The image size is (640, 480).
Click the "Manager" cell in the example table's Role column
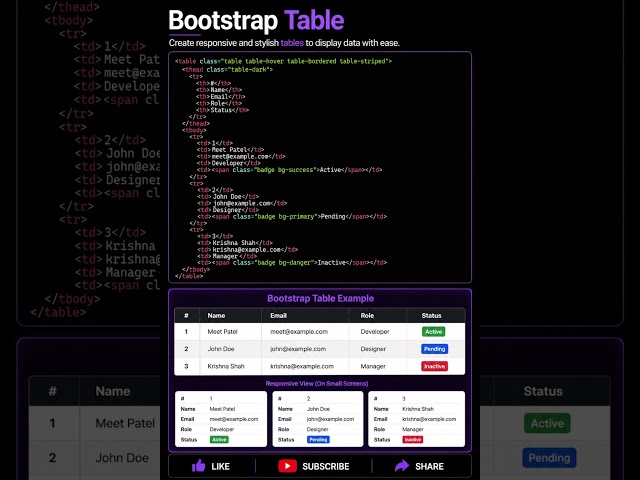click(373, 367)
